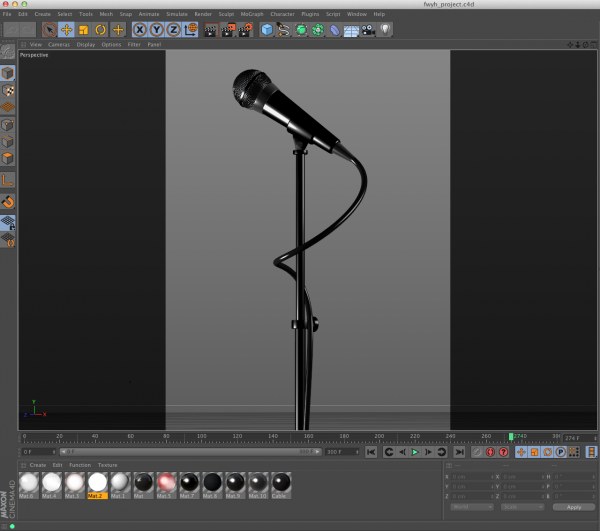Click the Render View clapperboard icon
The image size is (600, 531).
point(210,30)
